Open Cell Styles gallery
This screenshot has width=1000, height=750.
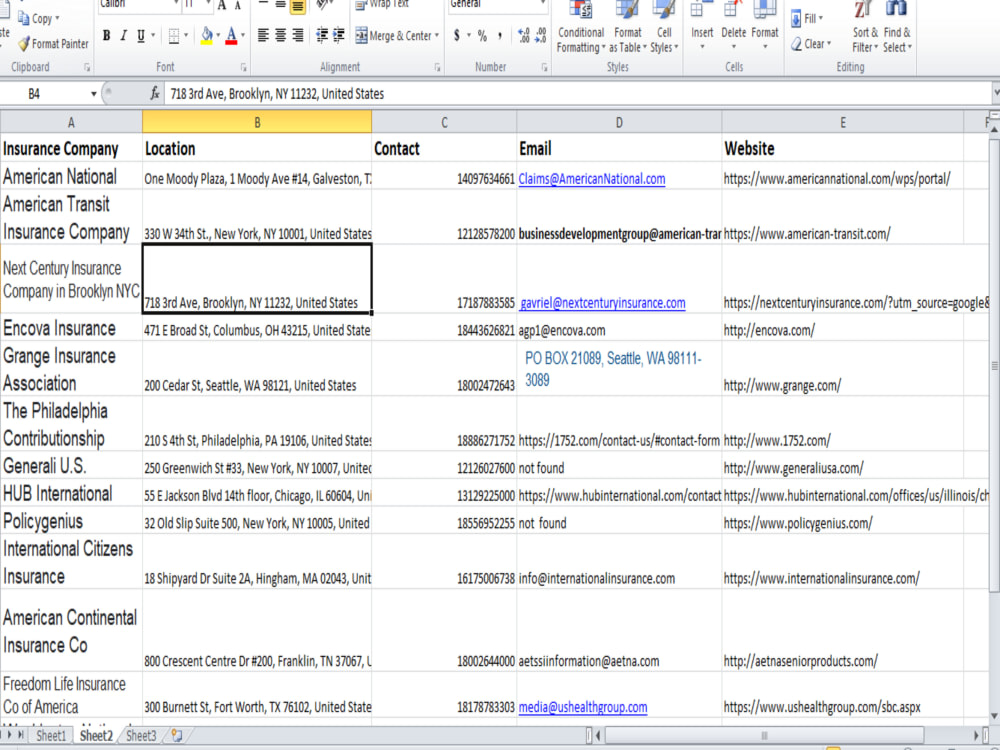(x=664, y=27)
